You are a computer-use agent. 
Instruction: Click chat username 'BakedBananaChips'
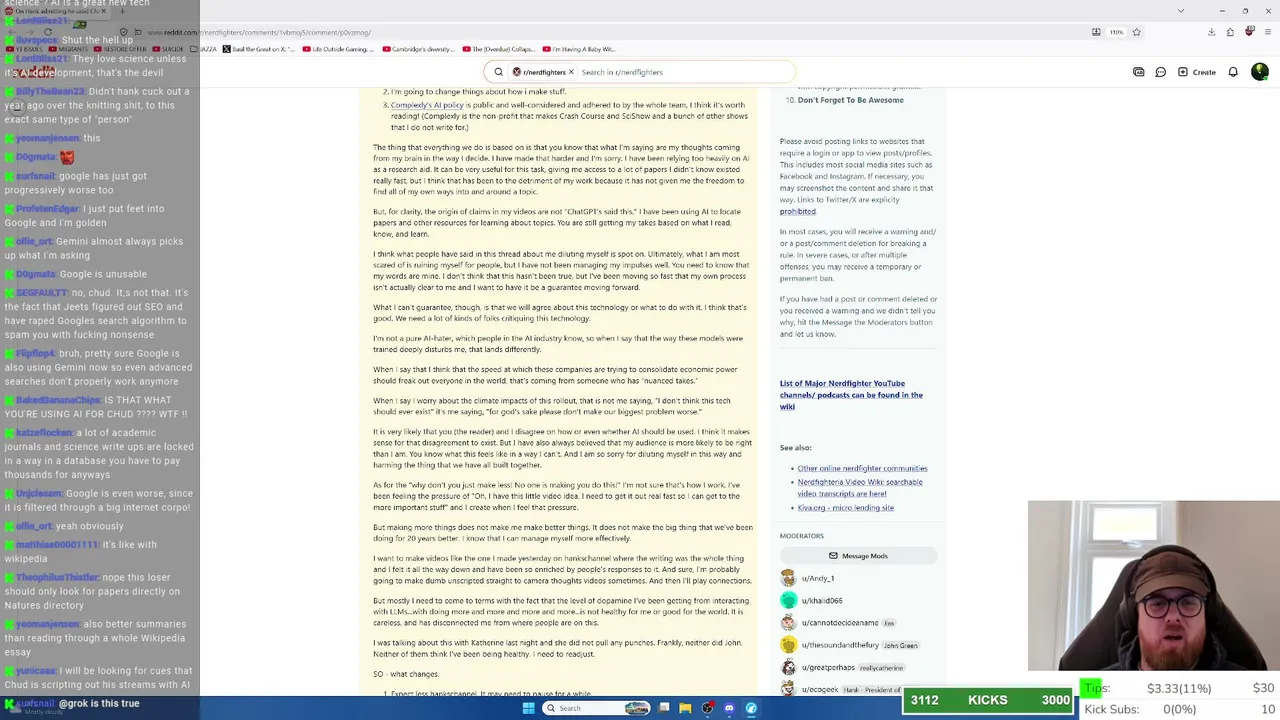coord(58,400)
